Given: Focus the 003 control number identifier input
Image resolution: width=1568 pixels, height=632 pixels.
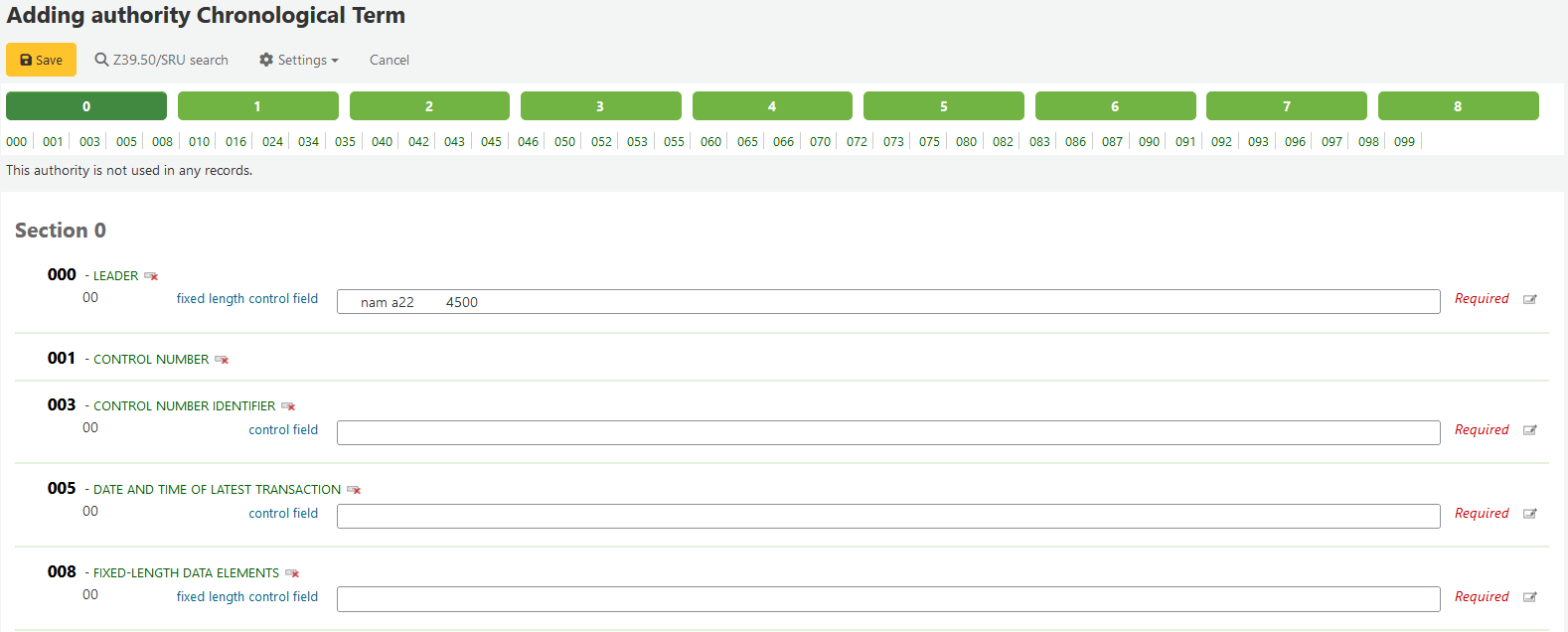Looking at the screenshot, I should 887,432.
